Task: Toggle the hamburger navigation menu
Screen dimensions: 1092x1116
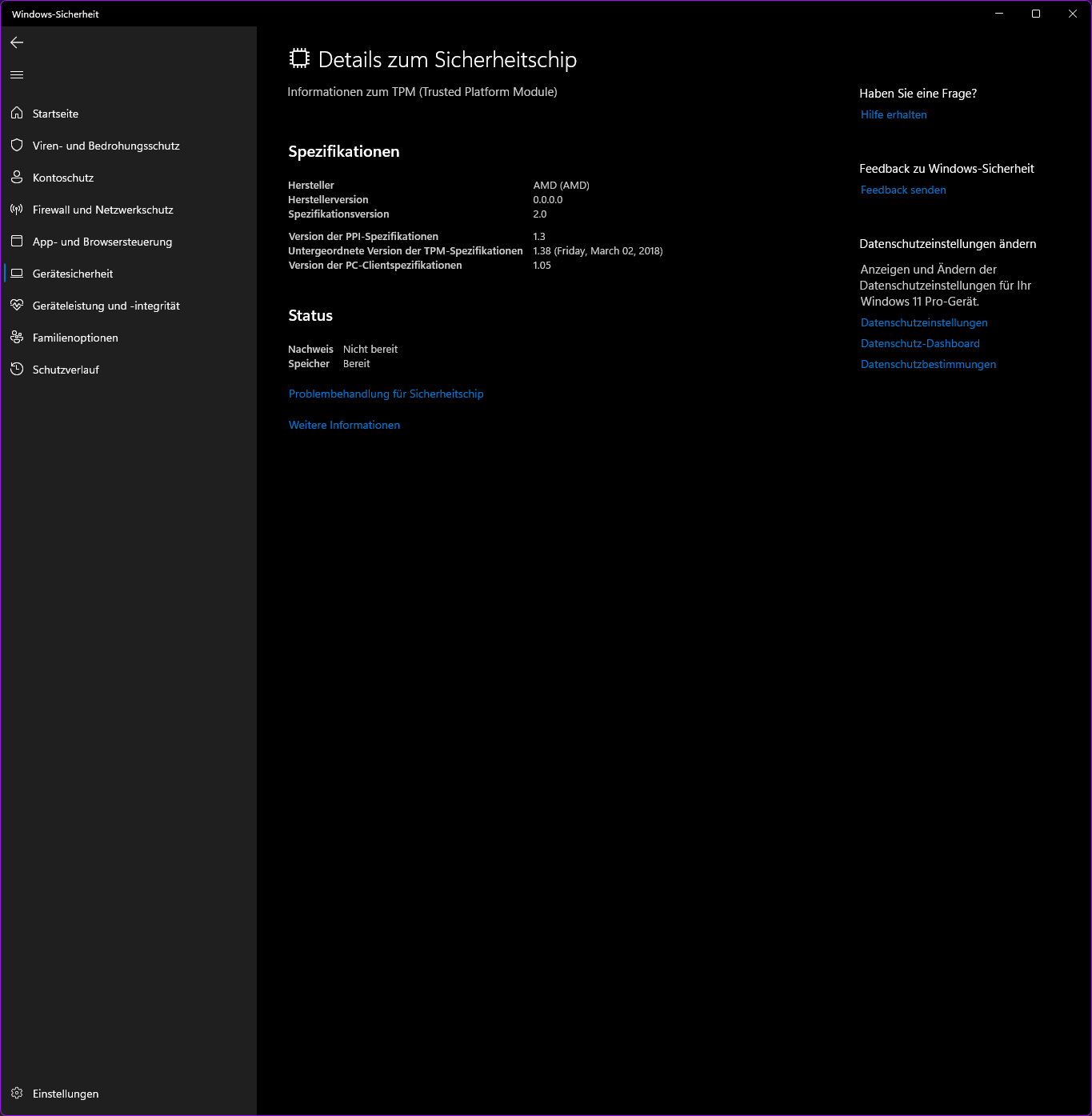Action: (x=17, y=75)
